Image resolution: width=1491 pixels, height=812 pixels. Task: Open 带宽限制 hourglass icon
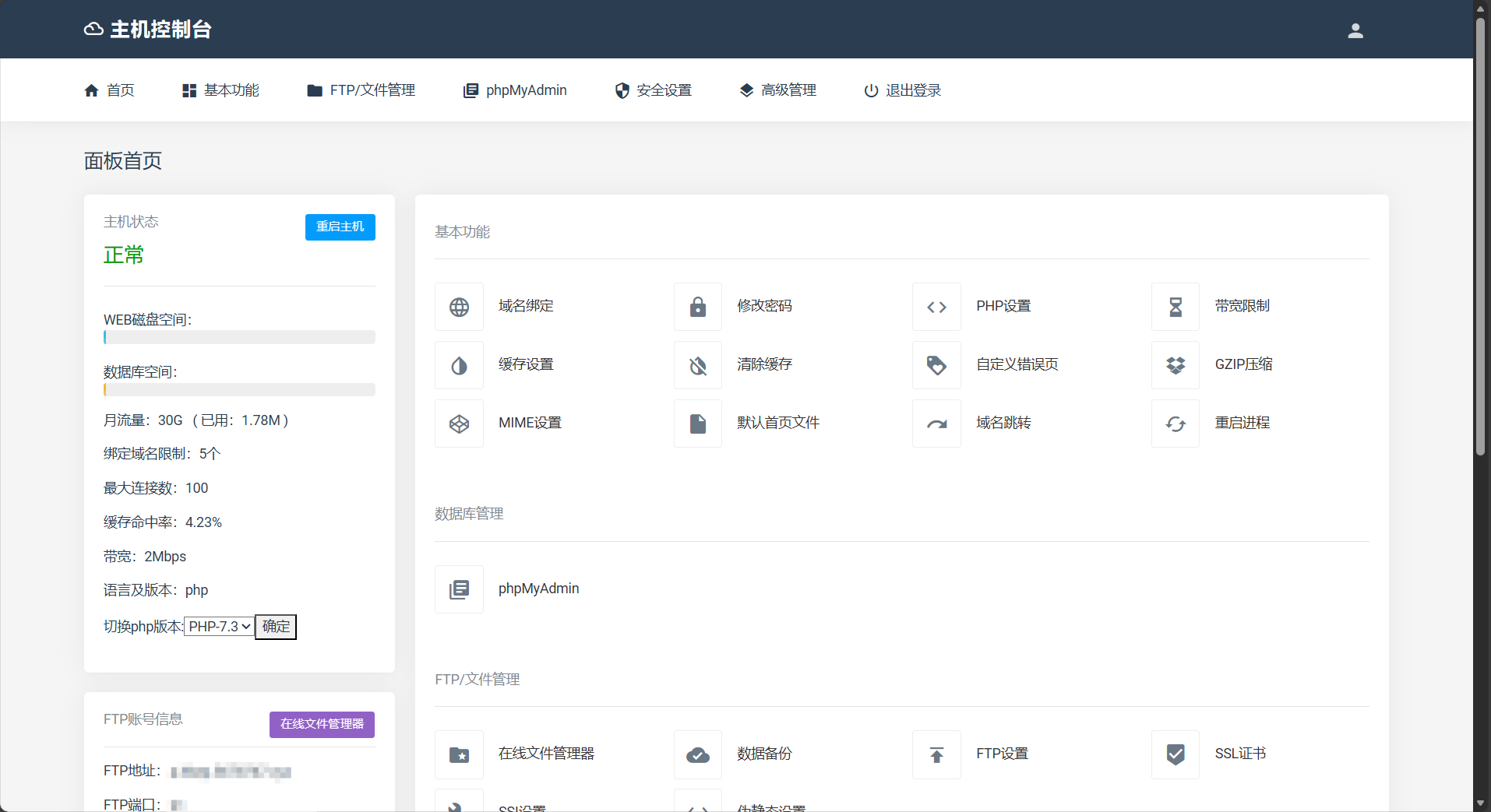click(1176, 307)
